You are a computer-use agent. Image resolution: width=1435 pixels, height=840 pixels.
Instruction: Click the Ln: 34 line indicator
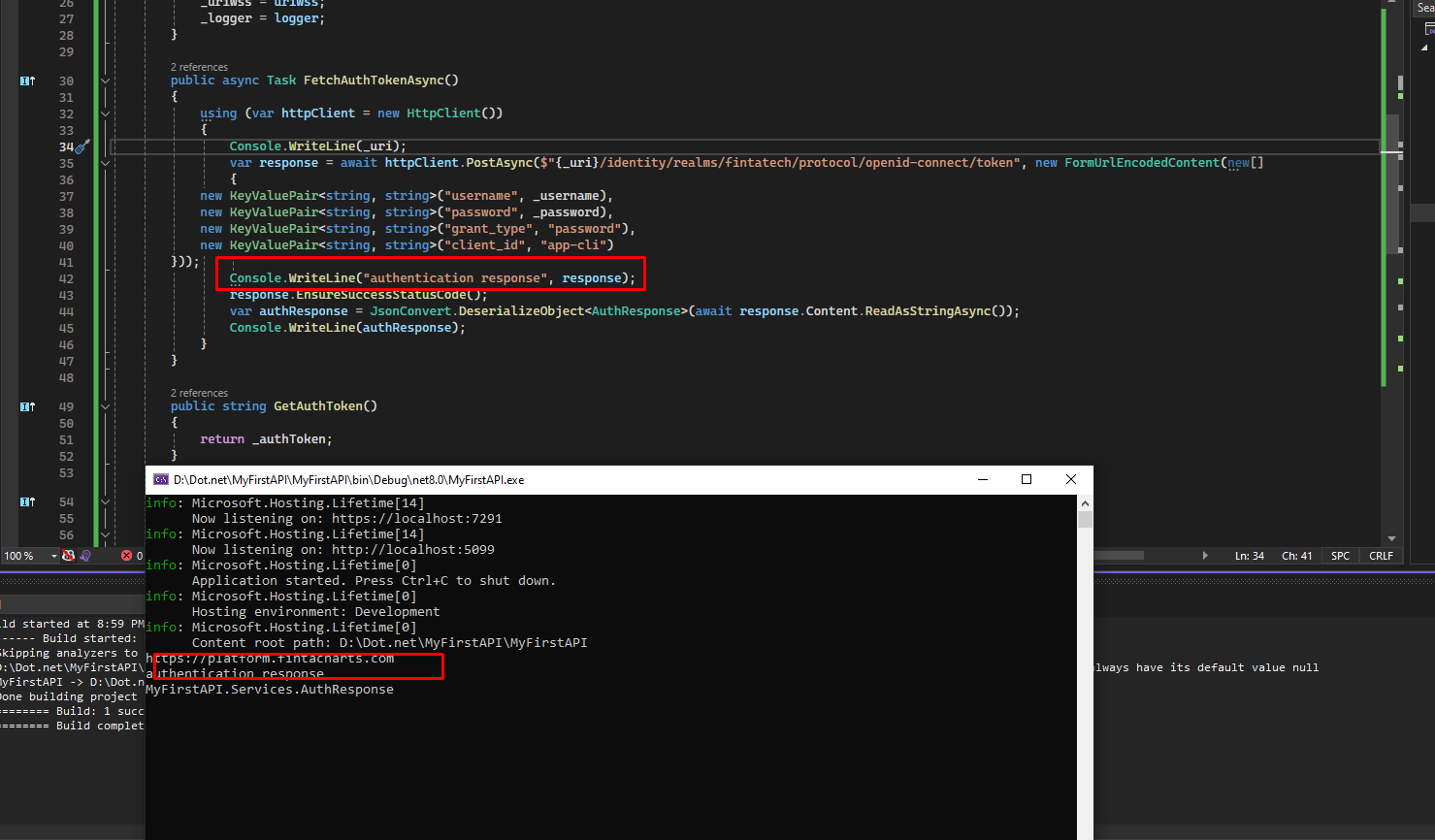(x=1250, y=556)
